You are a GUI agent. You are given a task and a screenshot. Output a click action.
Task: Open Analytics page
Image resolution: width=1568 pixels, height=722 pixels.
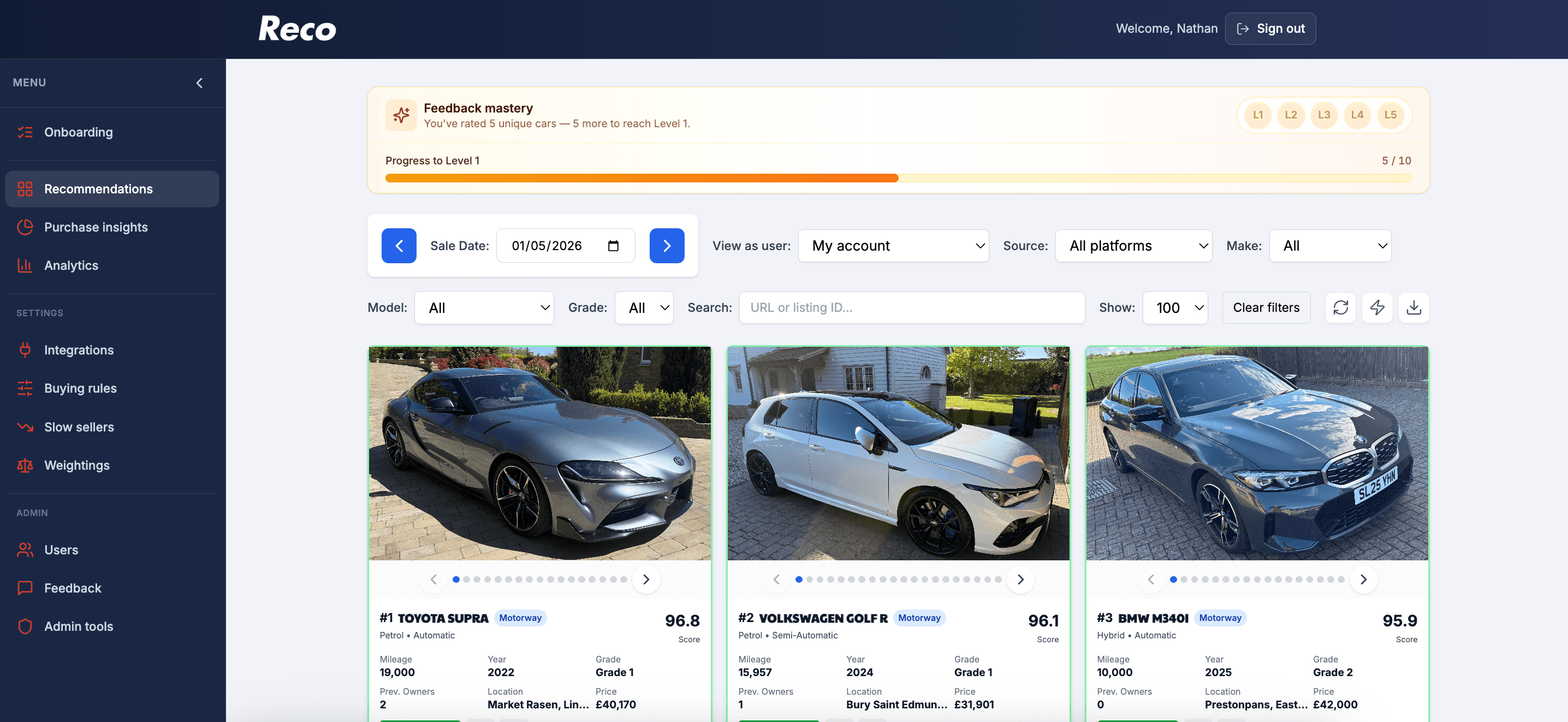tap(112, 265)
